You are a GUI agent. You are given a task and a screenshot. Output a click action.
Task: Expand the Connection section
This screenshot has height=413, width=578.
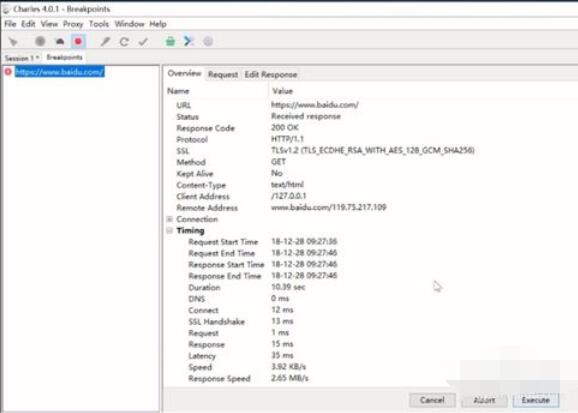(170, 219)
